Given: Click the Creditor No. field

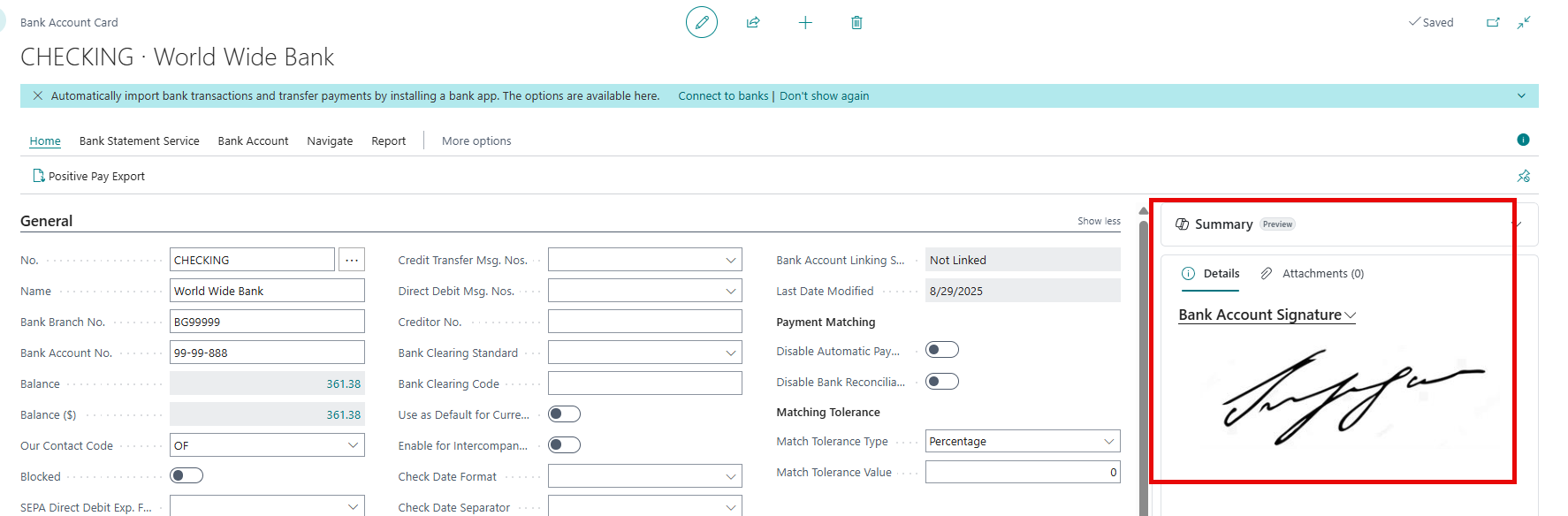Looking at the screenshot, I should (x=645, y=322).
